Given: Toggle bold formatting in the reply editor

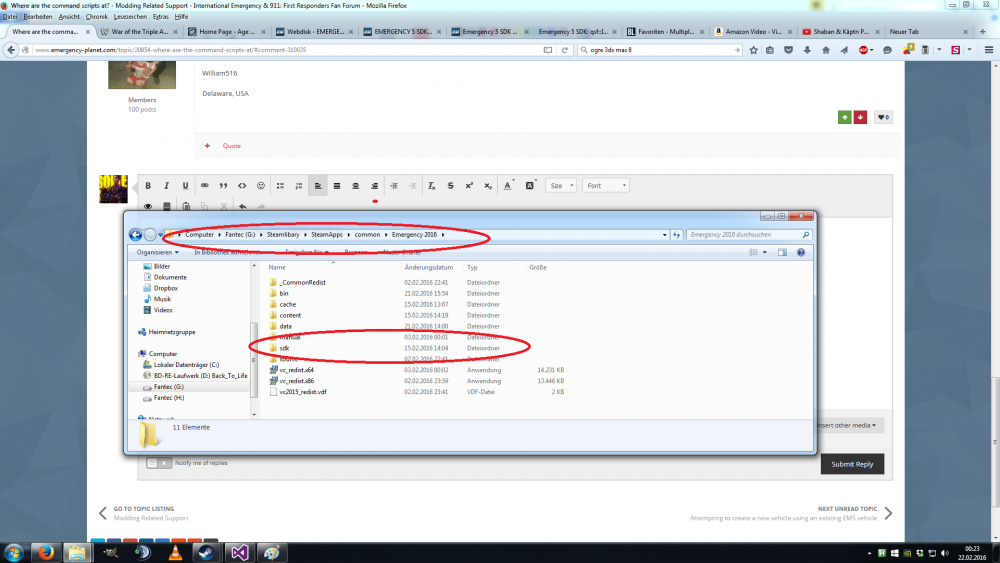Looking at the screenshot, I should 148,186.
